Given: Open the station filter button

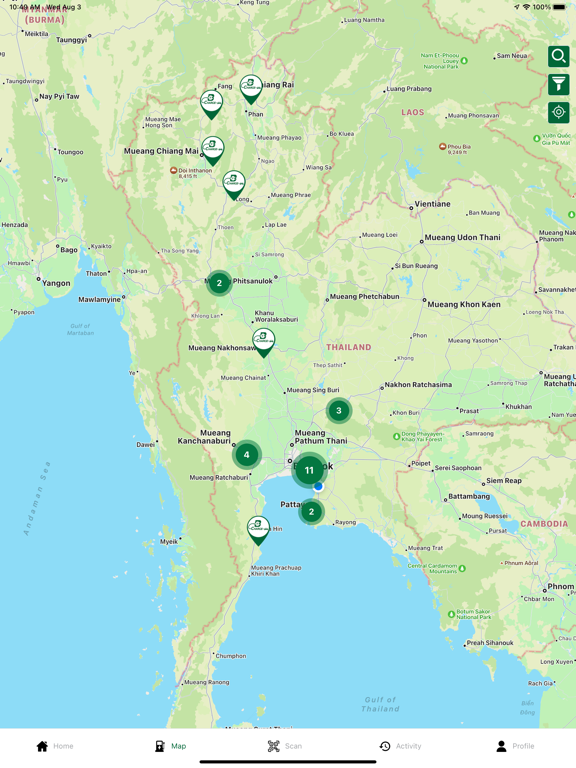Looking at the screenshot, I should (x=558, y=84).
